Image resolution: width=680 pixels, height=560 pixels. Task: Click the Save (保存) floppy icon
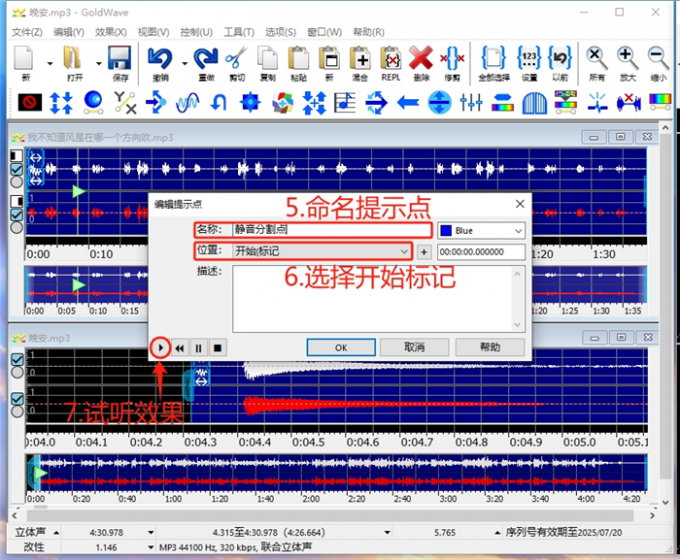[x=119, y=59]
